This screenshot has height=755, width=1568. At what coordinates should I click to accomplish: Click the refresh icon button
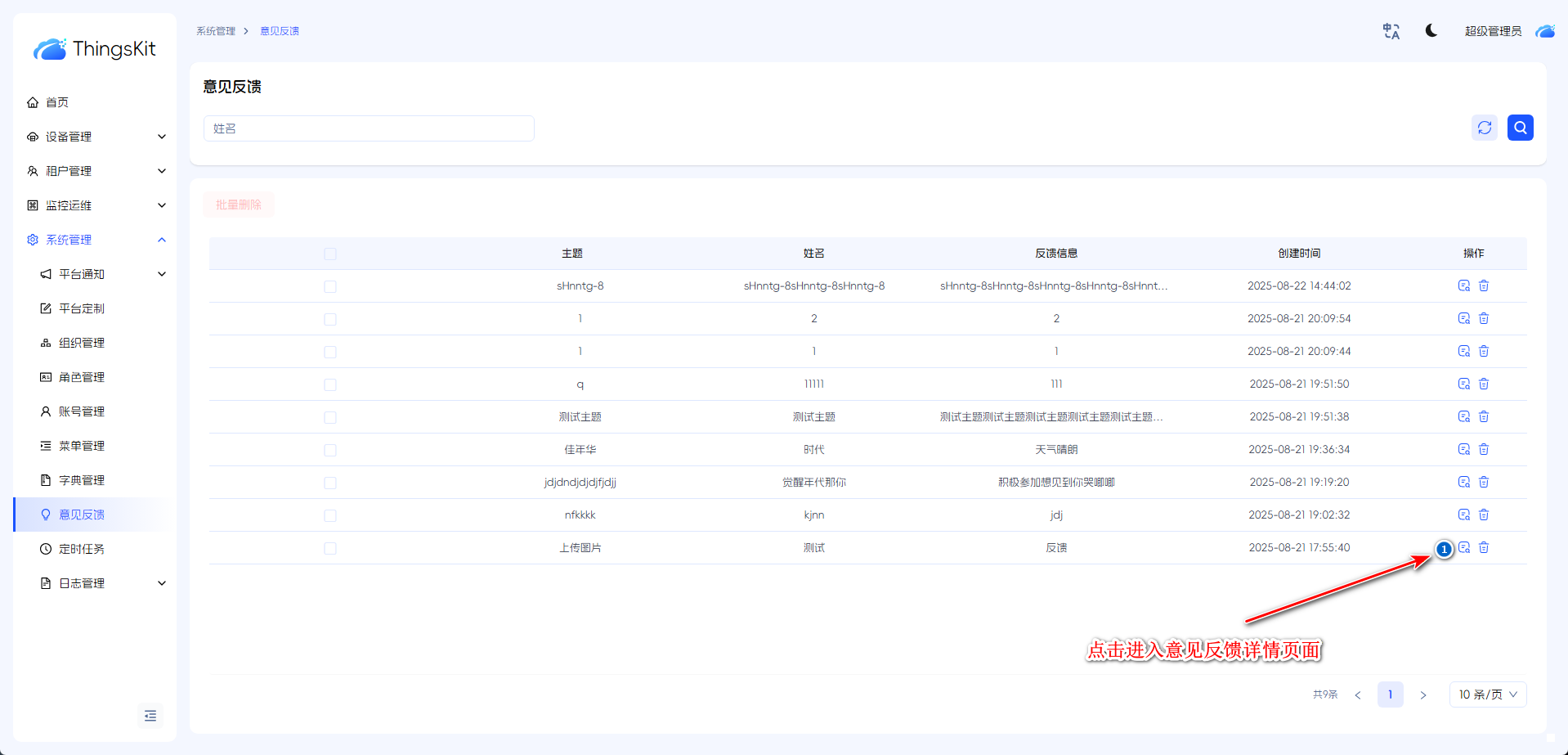pyautogui.click(x=1484, y=128)
